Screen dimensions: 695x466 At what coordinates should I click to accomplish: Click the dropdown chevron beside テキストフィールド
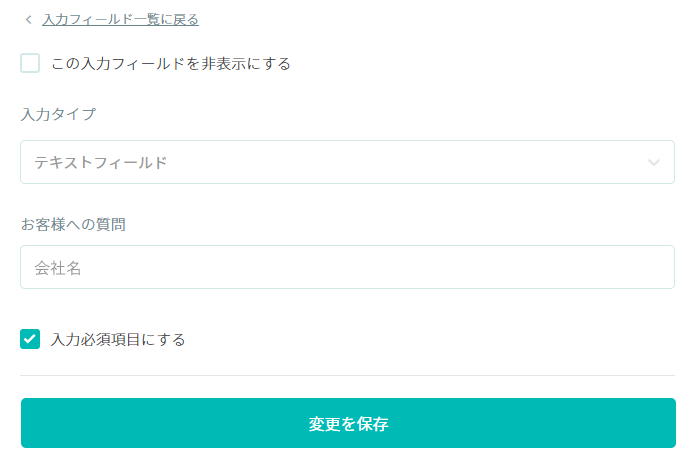pos(654,162)
